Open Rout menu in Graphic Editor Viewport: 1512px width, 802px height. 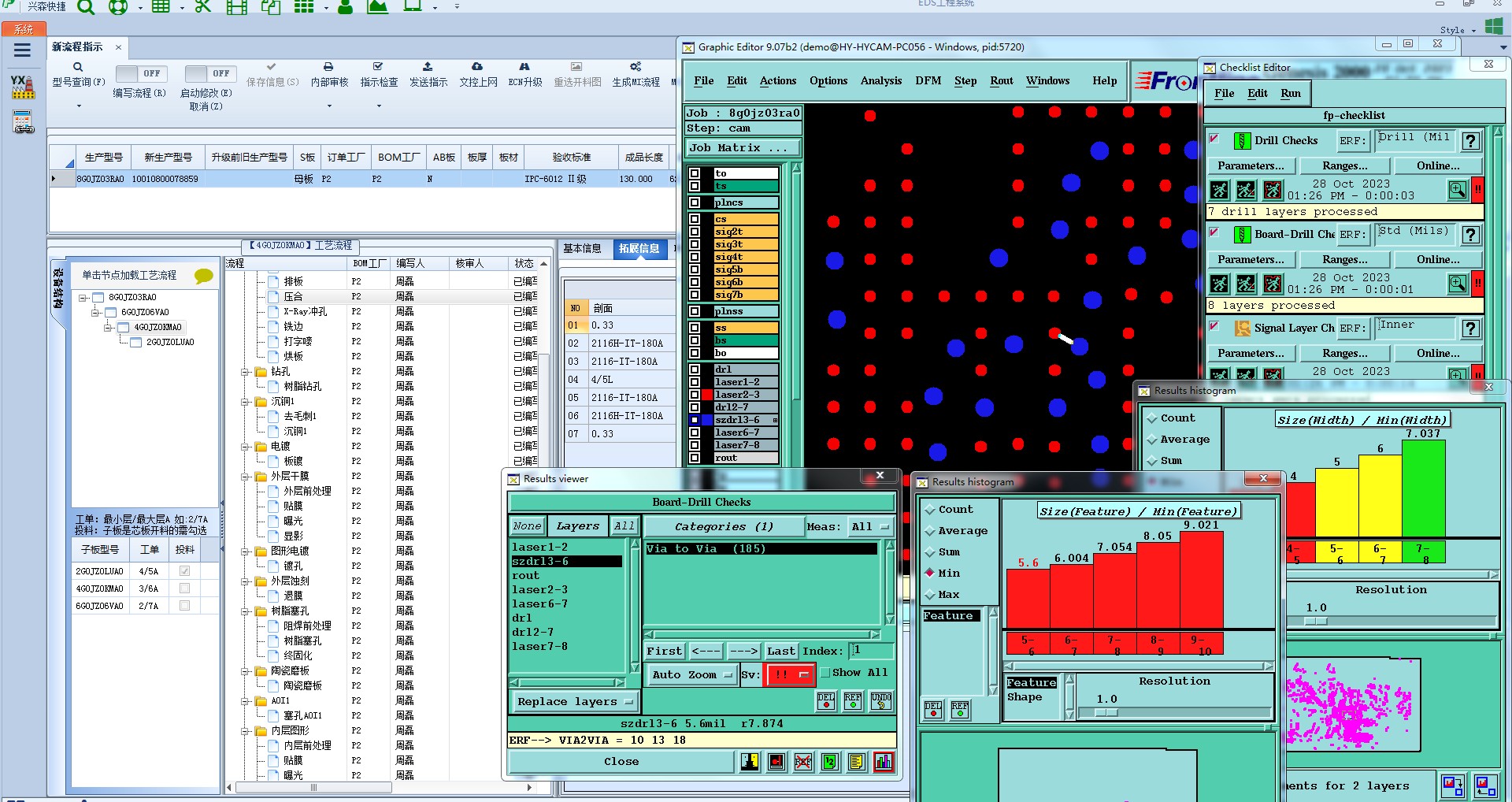[1001, 81]
